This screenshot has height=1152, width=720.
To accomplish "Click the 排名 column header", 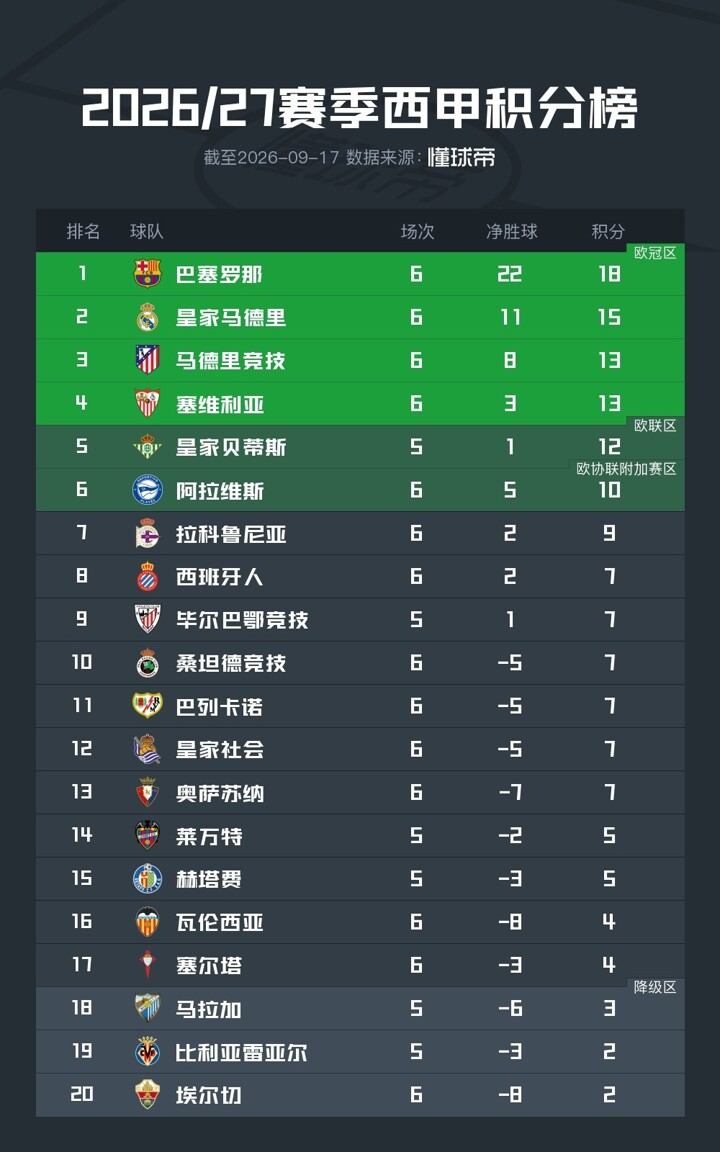I will 83,231.
